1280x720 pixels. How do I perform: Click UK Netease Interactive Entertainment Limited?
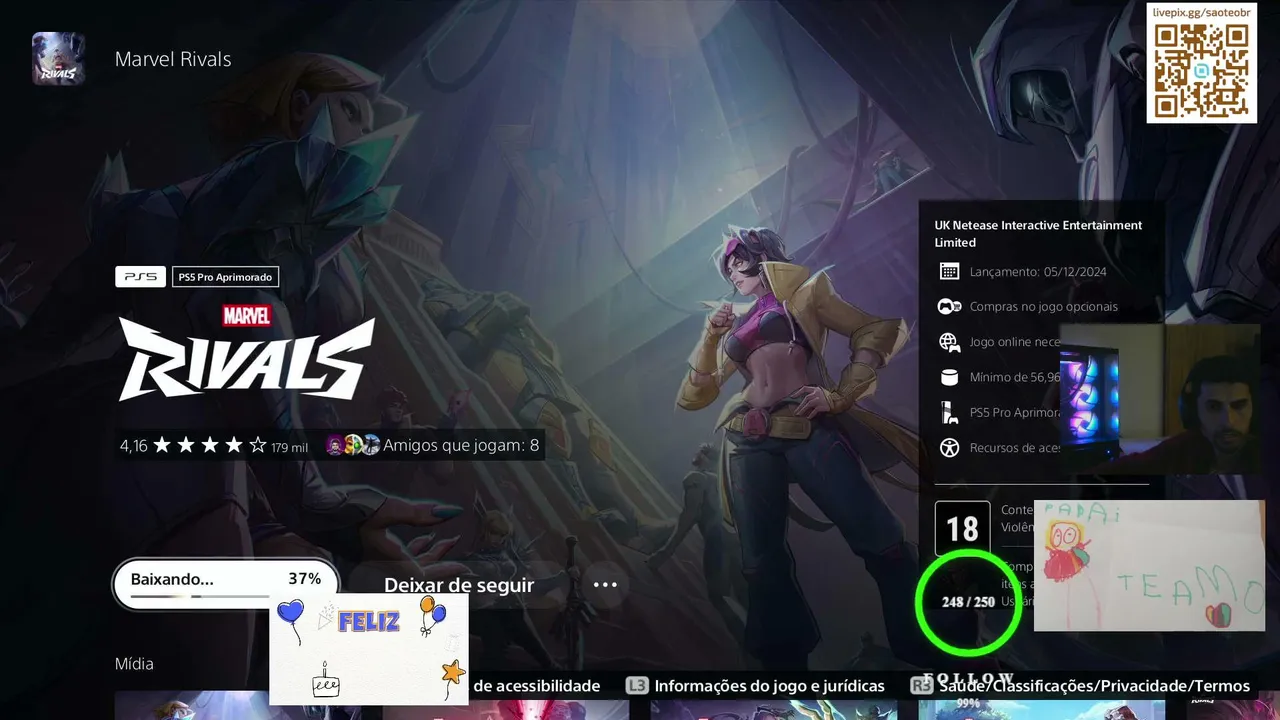[x=1038, y=234]
